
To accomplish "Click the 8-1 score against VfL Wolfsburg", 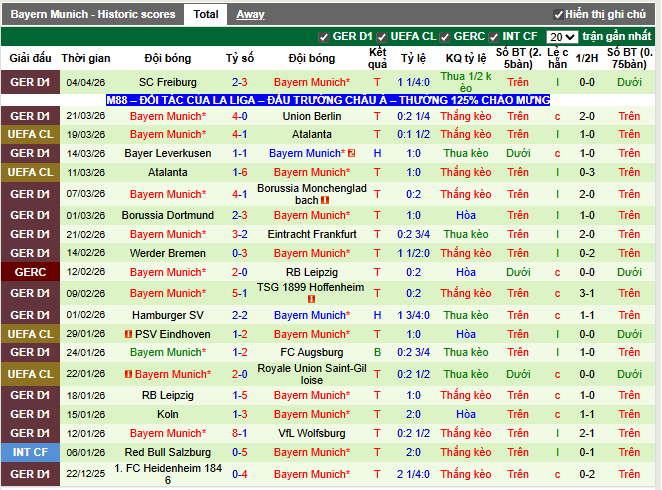I will (x=240, y=433).
